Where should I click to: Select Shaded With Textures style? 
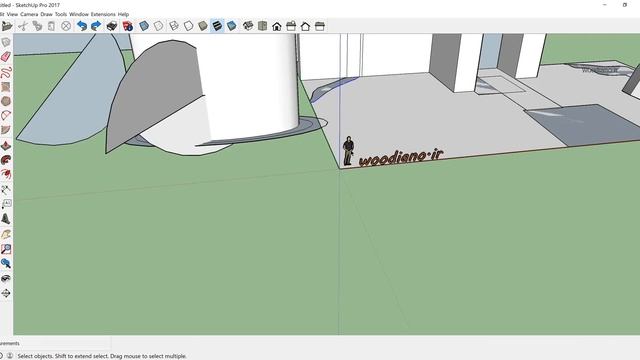pyautogui.click(x=217, y=26)
